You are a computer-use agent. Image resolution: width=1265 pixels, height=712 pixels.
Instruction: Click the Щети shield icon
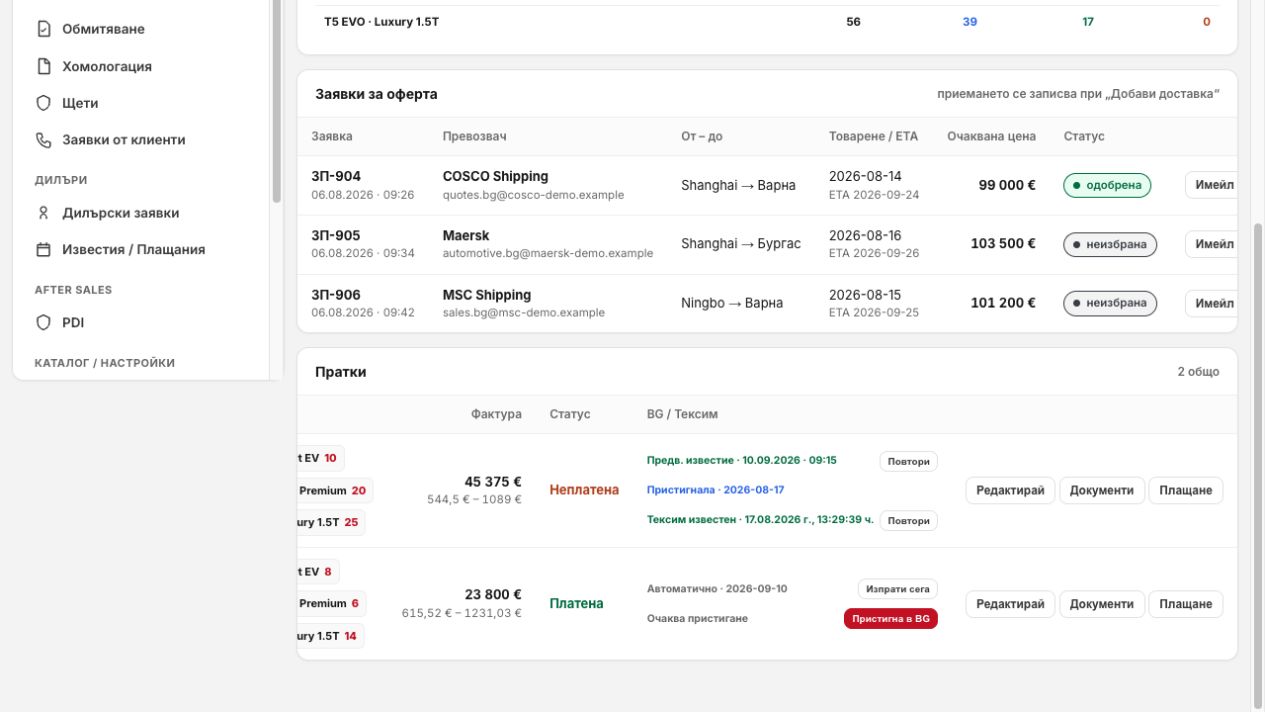(43, 103)
